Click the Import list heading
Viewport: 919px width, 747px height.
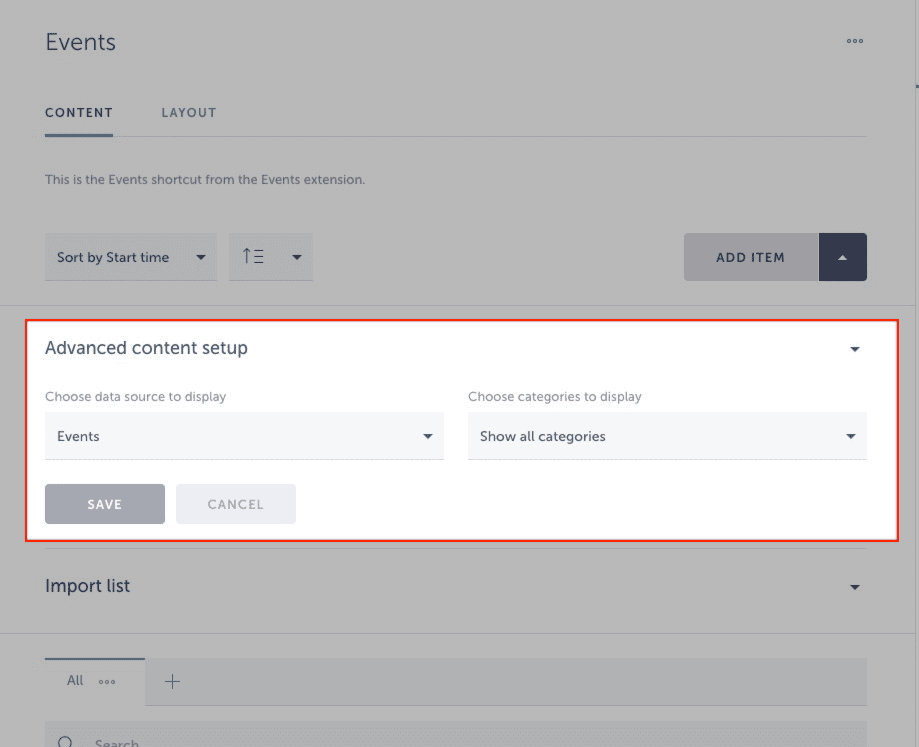(88, 586)
